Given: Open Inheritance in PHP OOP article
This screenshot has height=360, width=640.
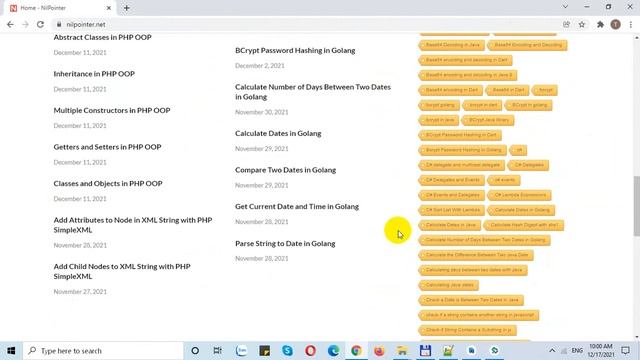Looking at the screenshot, I should (x=94, y=74).
